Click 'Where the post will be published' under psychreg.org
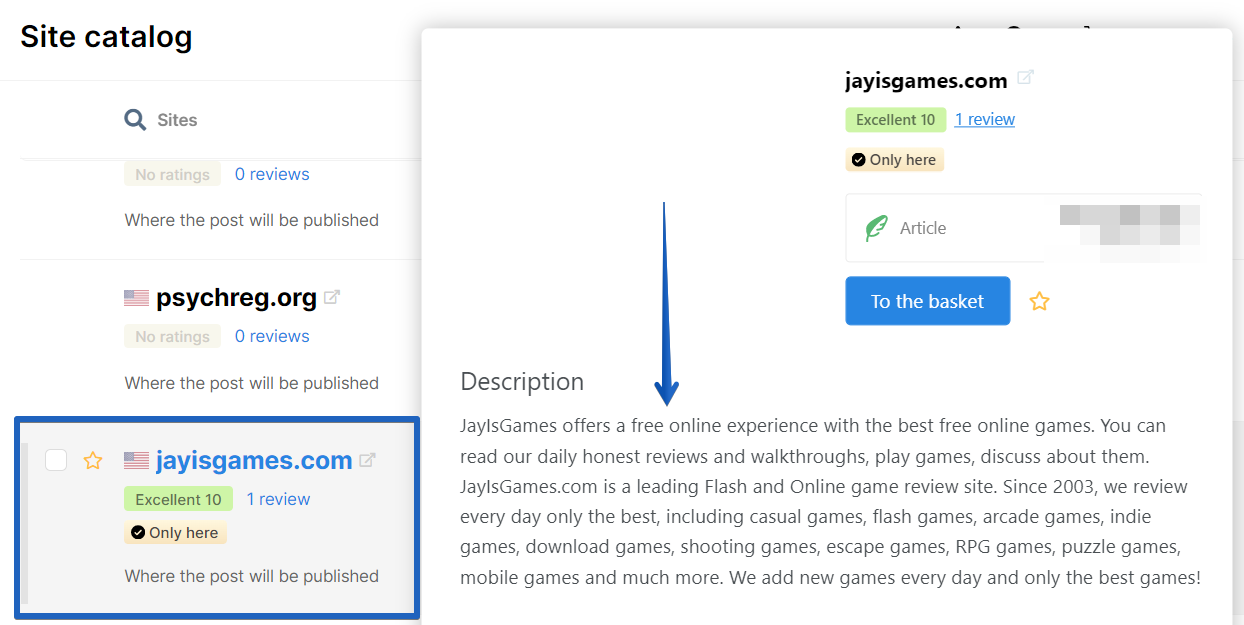 coord(252,383)
